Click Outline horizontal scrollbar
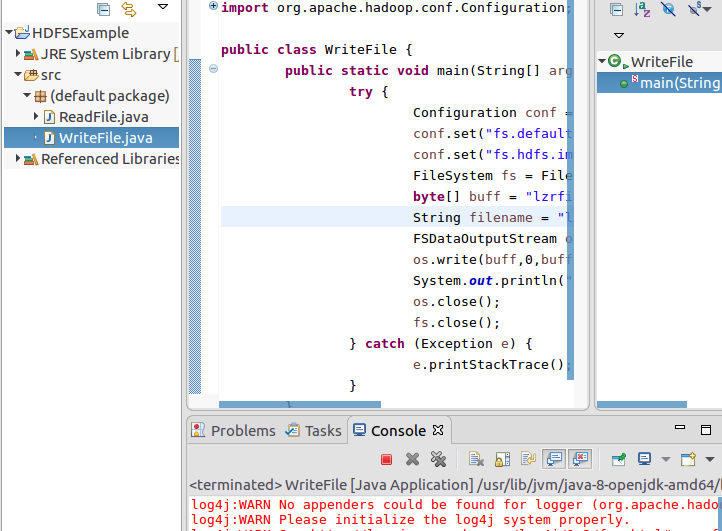This screenshot has width=722, height=531. tap(642, 404)
